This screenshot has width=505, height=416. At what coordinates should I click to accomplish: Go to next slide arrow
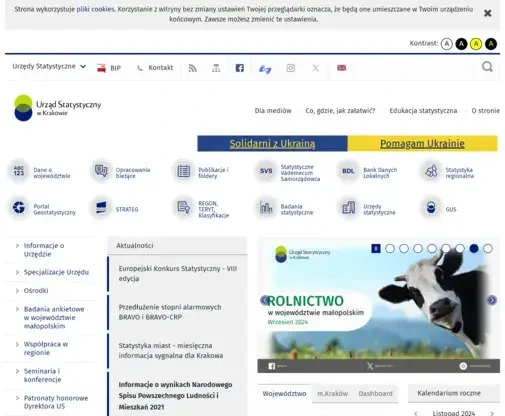click(492, 300)
